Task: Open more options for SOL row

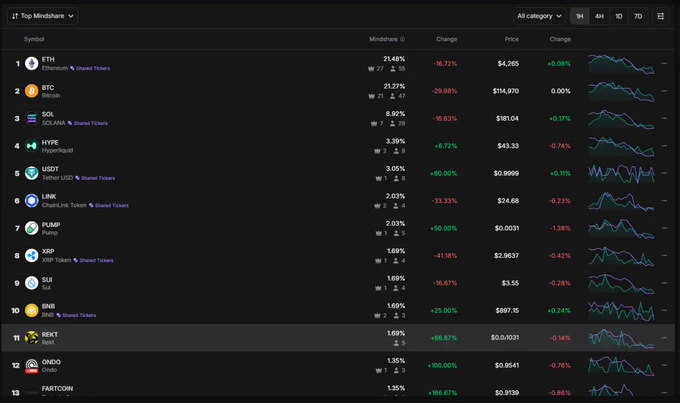Action: (664, 118)
